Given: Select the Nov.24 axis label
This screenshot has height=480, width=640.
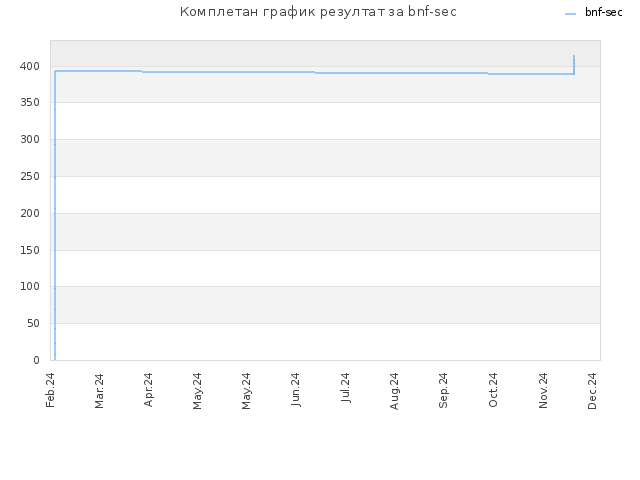Looking at the screenshot, I should [543, 390].
